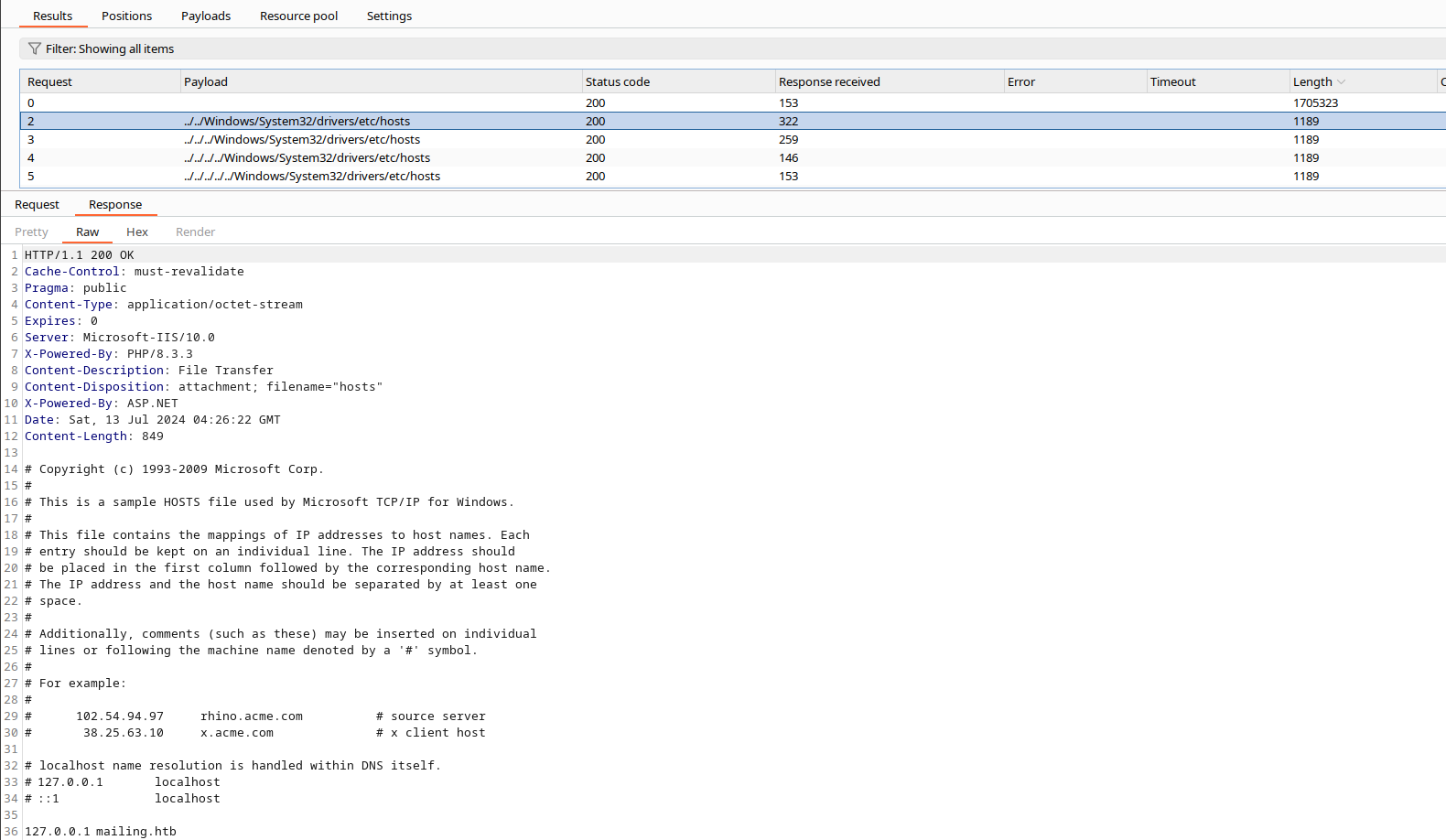
Task: Click the Expires: 0 header line
Action: pos(61,321)
